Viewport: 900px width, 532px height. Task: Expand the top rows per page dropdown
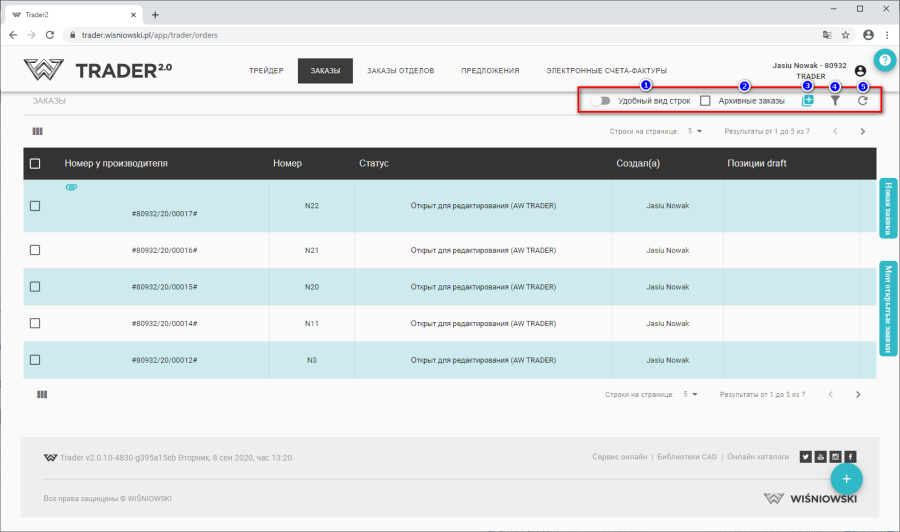(694, 131)
